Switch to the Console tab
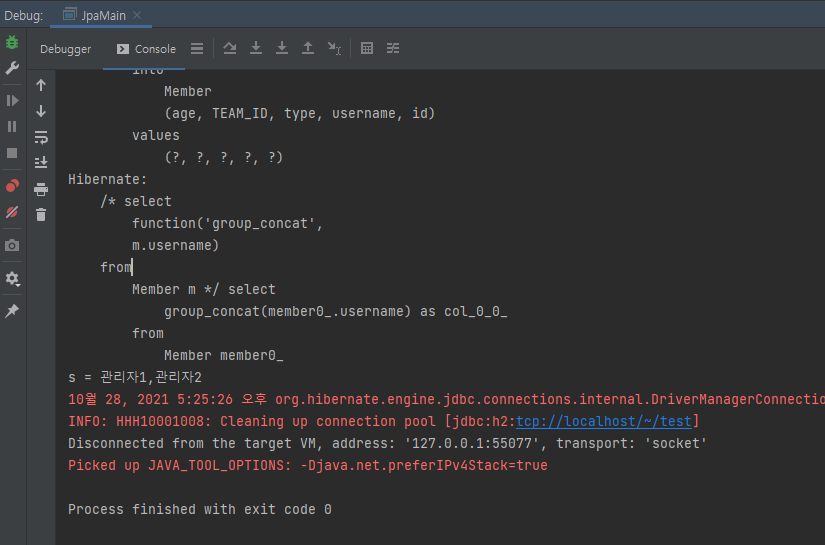 (x=146, y=49)
